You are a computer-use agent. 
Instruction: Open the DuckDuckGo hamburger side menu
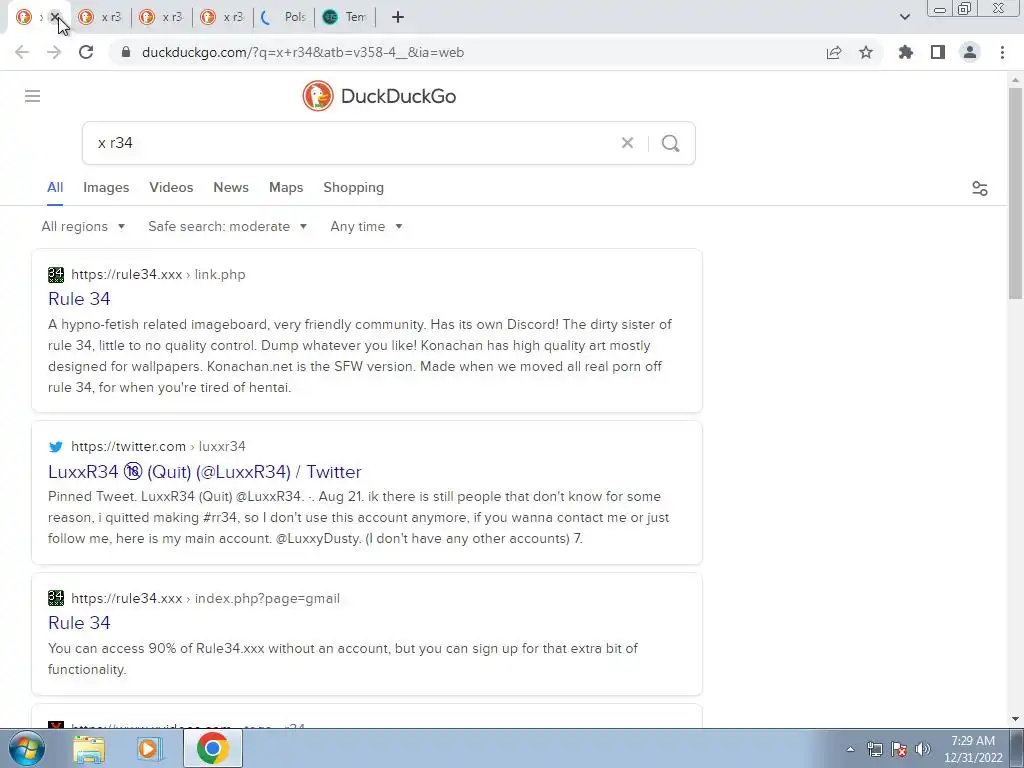(32, 96)
